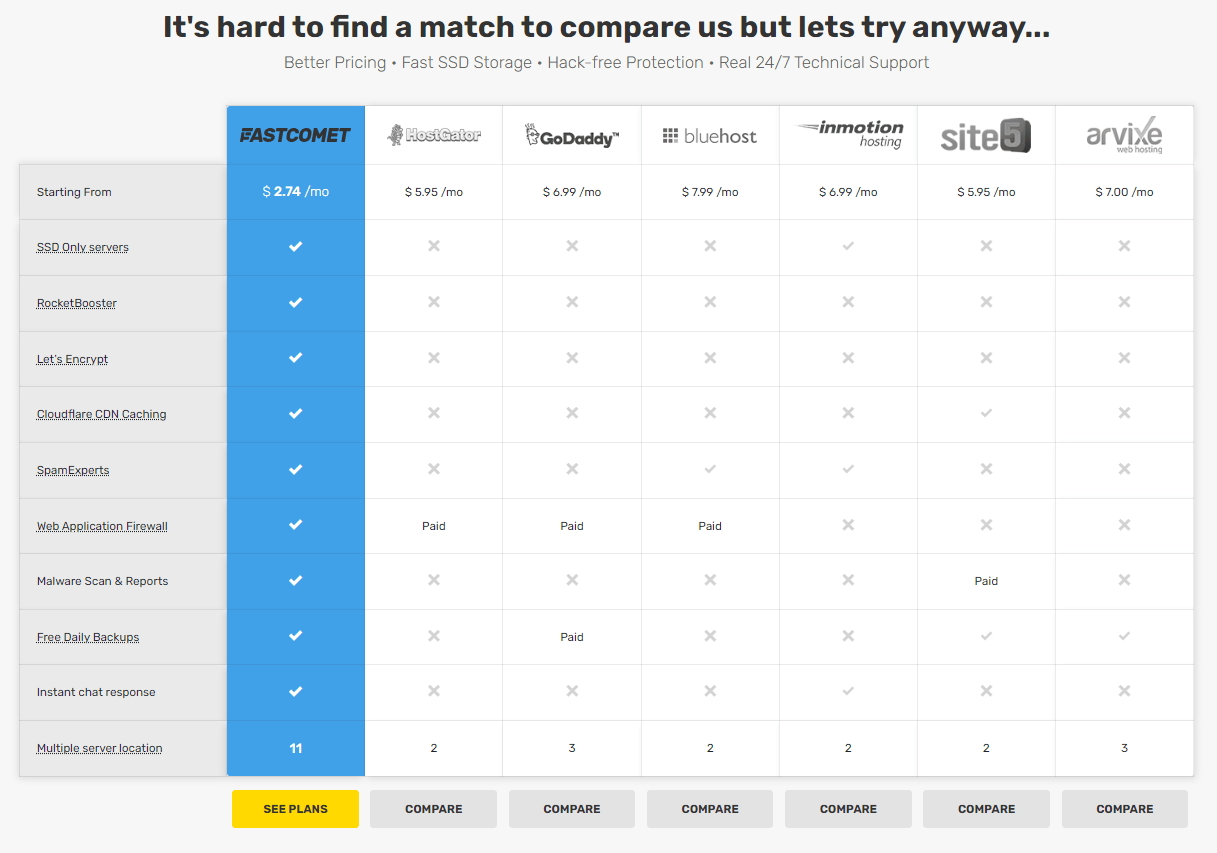The height and width of the screenshot is (853, 1217).
Task: Open the Web Application Firewall link
Action: (x=102, y=526)
